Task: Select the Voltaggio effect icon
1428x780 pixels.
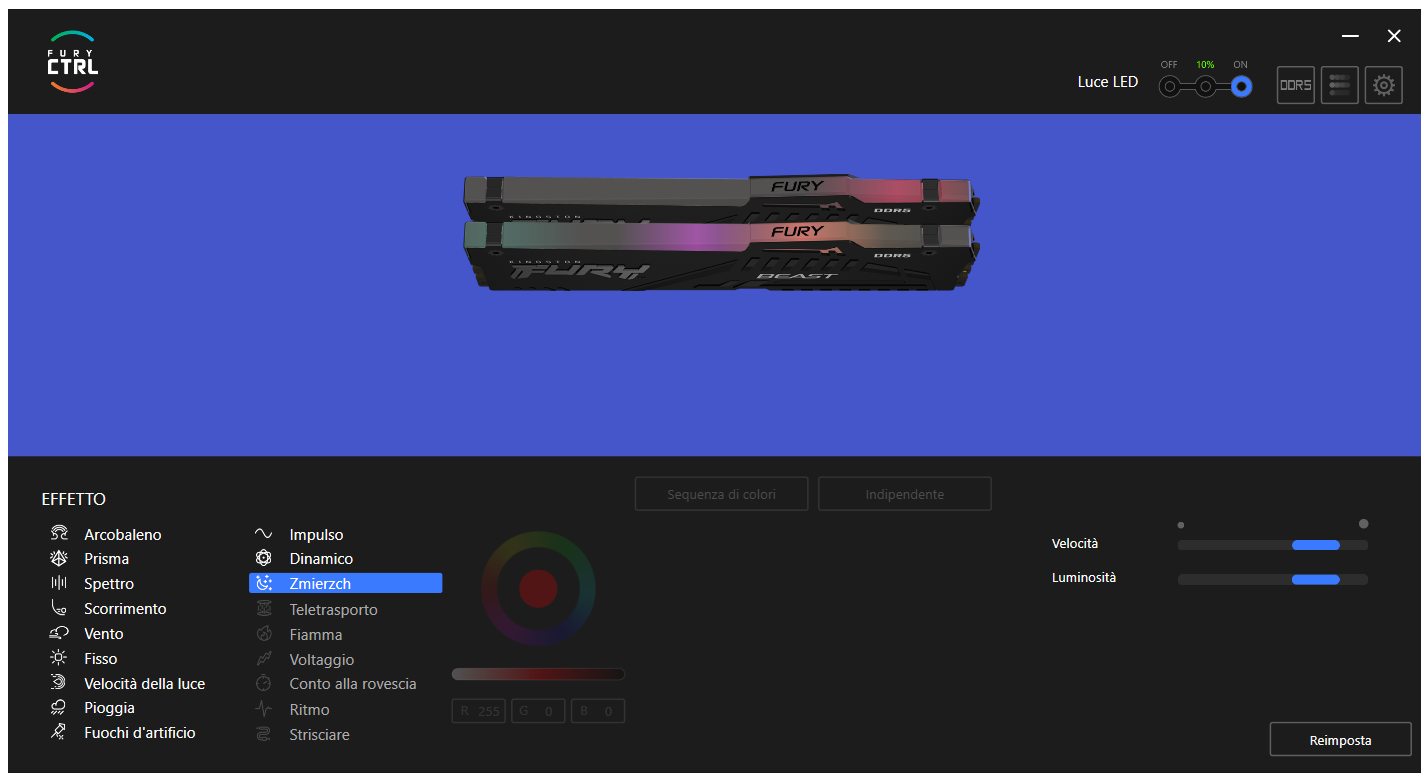Action: coord(264,659)
